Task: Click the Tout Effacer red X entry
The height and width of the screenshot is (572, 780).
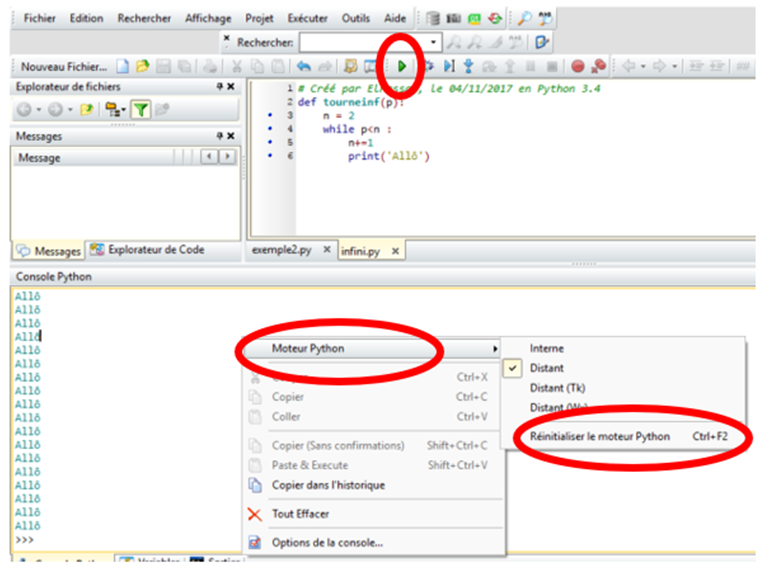Action: [x=299, y=514]
